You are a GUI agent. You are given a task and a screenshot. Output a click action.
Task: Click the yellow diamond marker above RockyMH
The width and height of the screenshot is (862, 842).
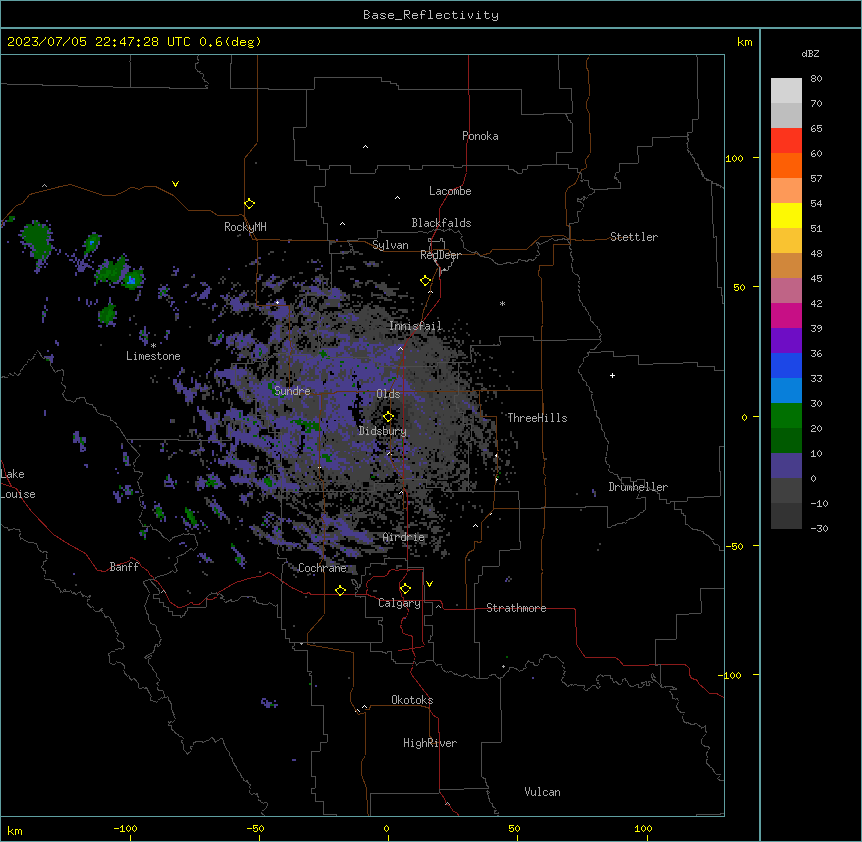pyautogui.click(x=249, y=204)
